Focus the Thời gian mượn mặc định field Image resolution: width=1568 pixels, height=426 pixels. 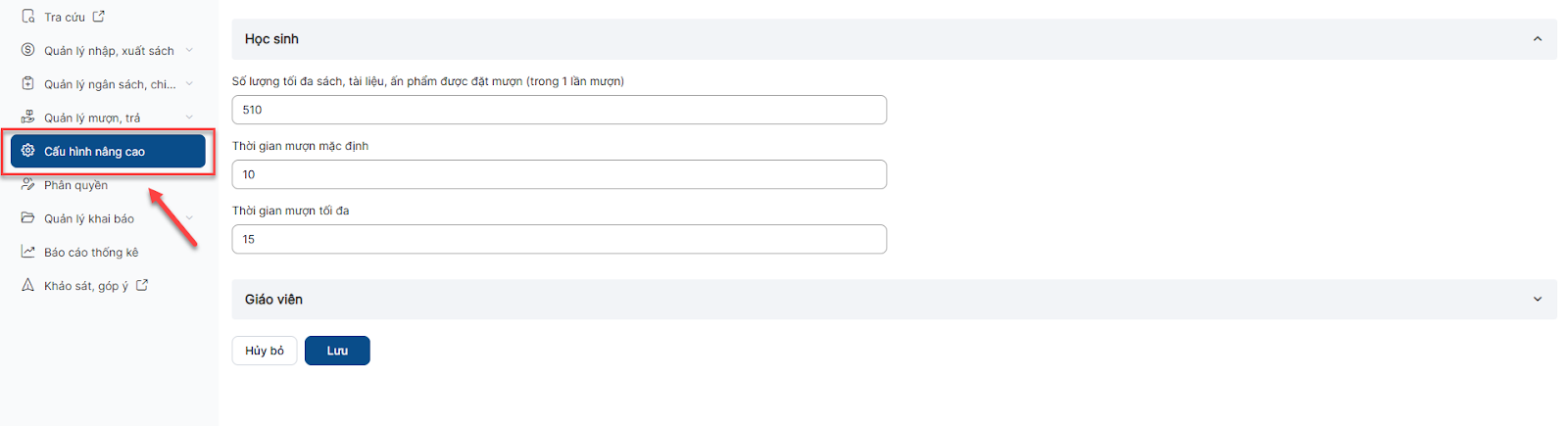click(x=559, y=174)
